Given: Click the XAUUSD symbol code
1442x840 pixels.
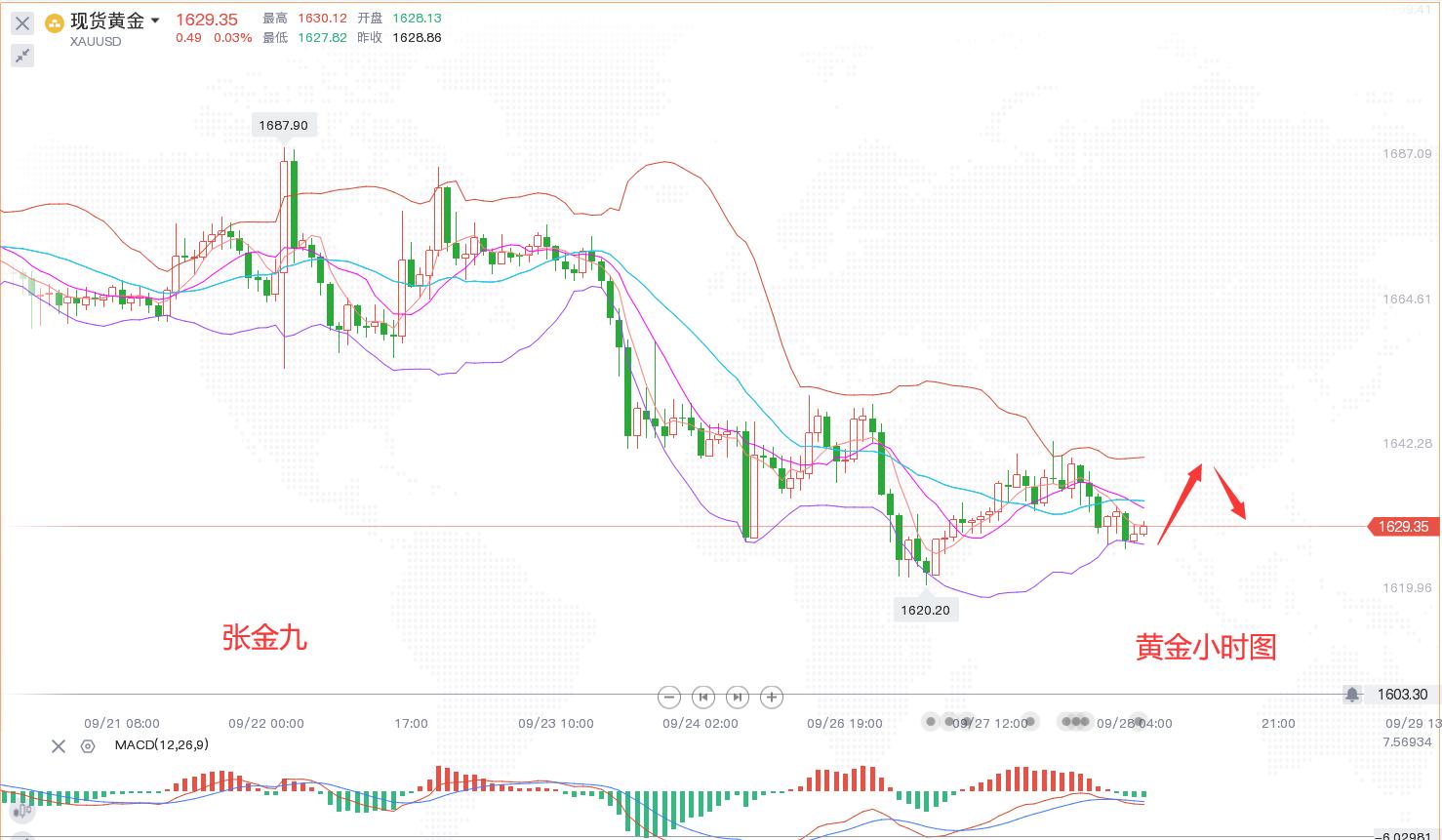Looking at the screenshot, I should [x=96, y=42].
